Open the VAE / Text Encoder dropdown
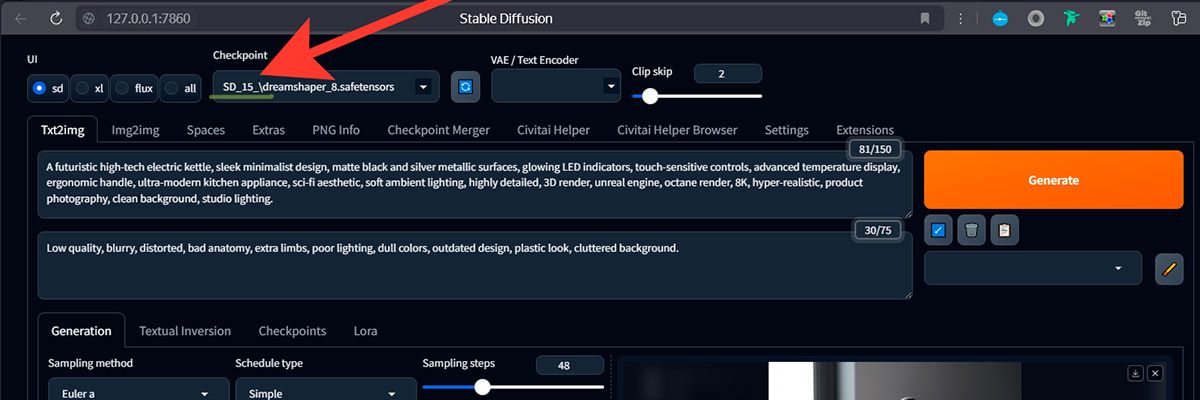Screen dimensions: 1200x400 coord(556,87)
